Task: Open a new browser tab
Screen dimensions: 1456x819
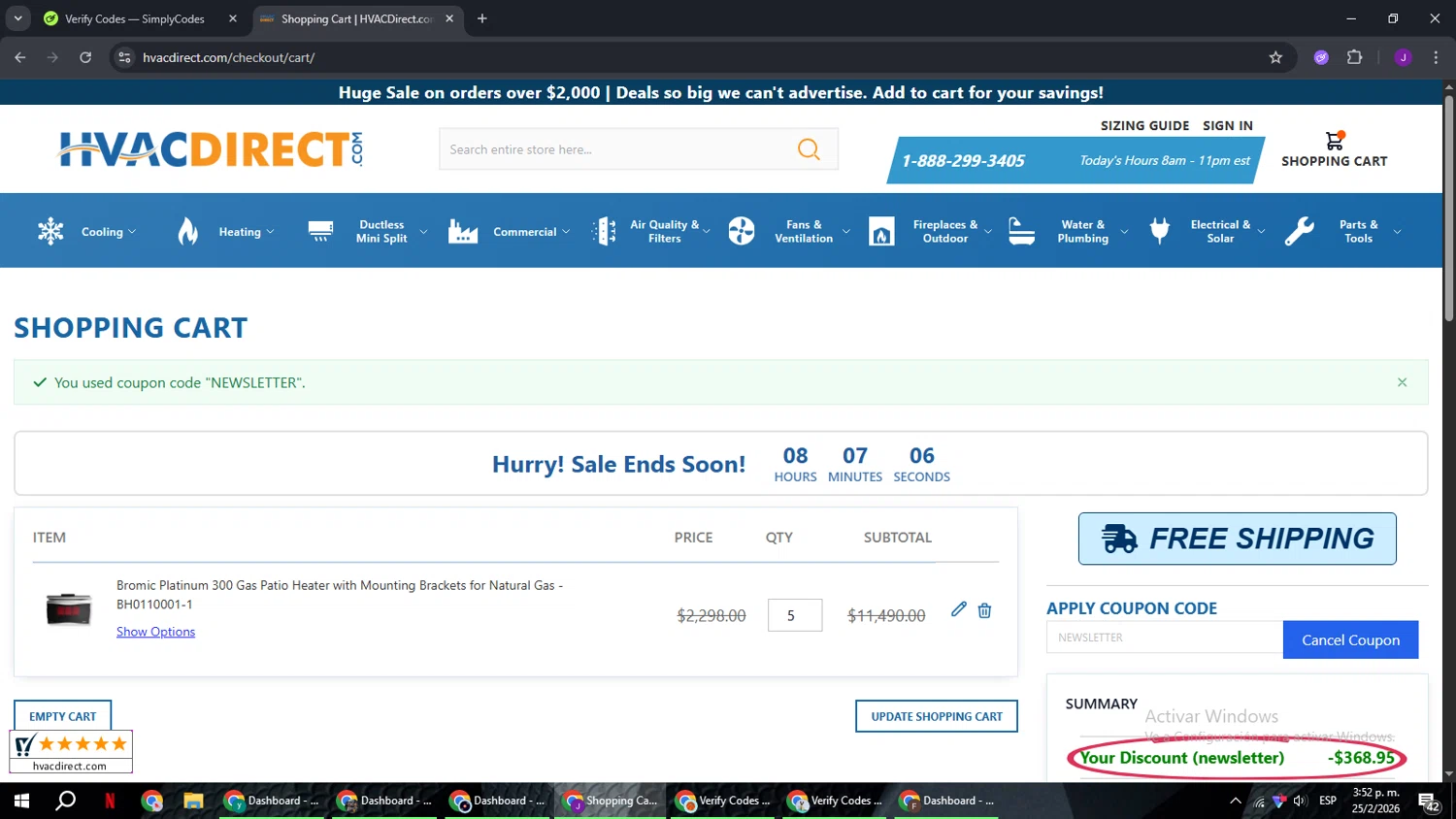Action: click(x=482, y=18)
